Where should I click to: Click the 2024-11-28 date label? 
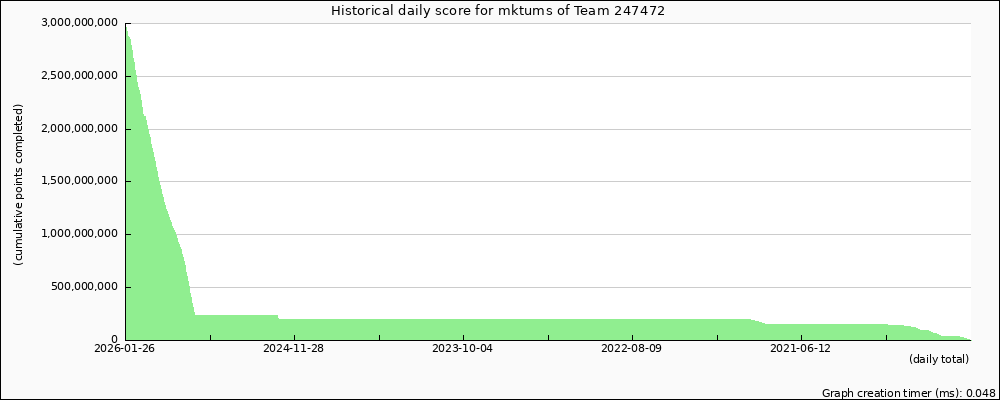(x=294, y=349)
